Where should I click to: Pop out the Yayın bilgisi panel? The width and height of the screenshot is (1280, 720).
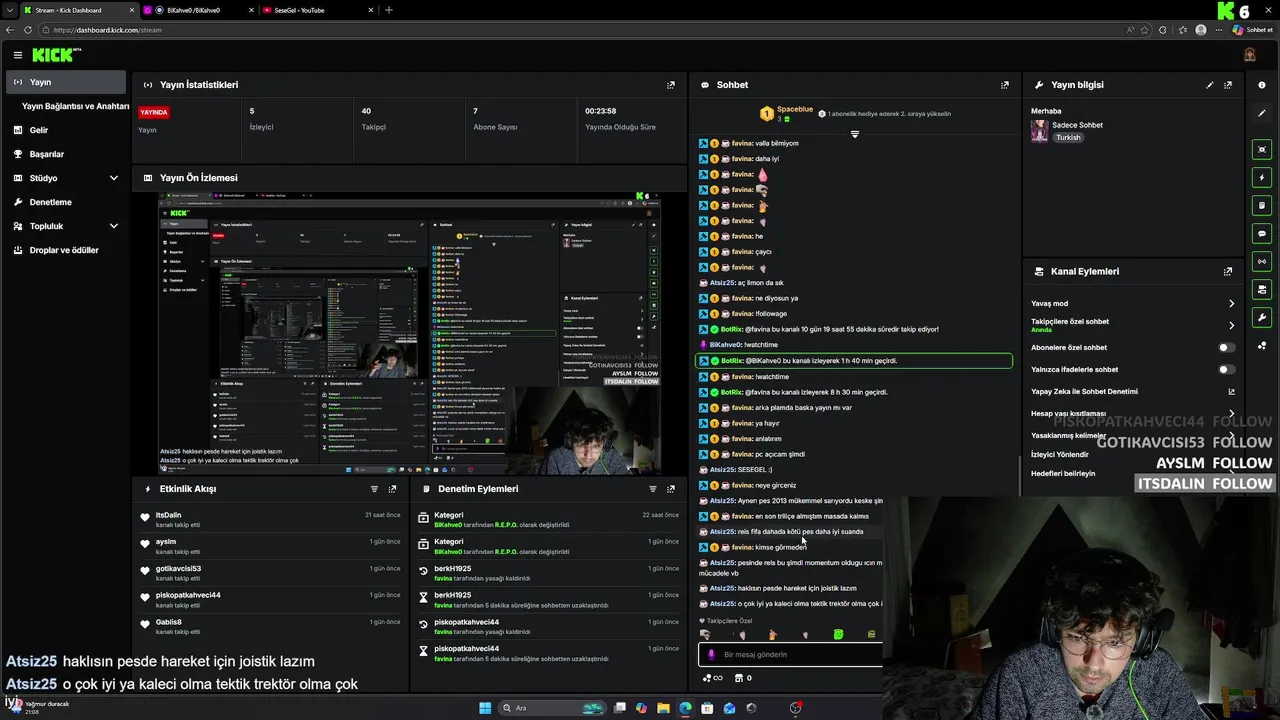click(1228, 85)
